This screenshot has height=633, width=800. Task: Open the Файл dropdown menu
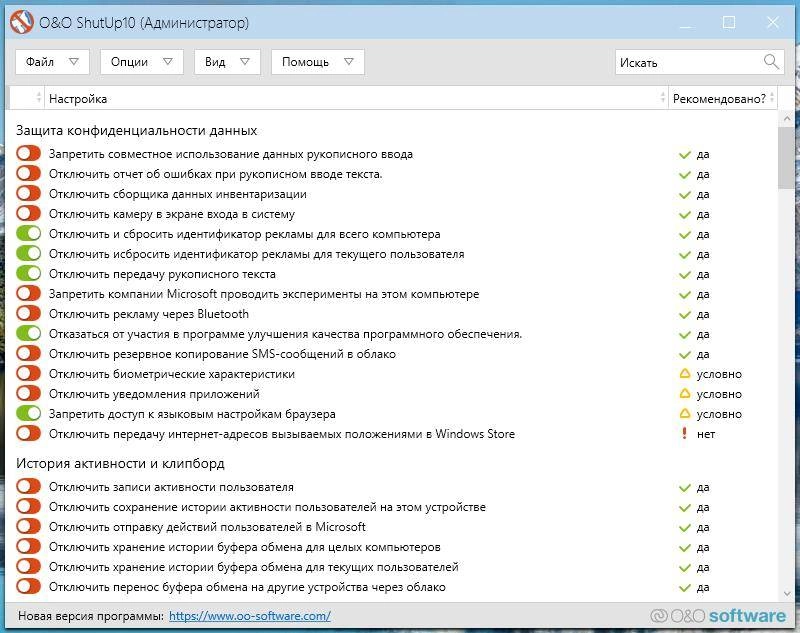52,62
